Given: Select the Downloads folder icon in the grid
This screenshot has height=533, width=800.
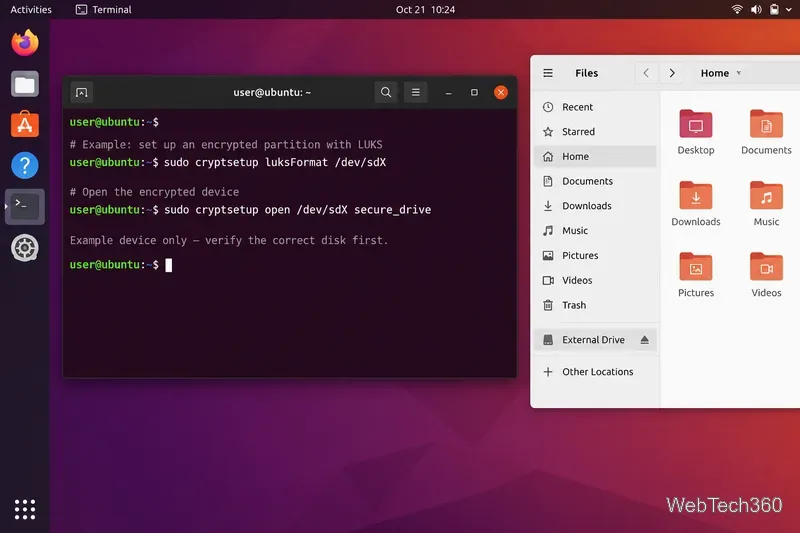Looking at the screenshot, I should pos(695,195).
